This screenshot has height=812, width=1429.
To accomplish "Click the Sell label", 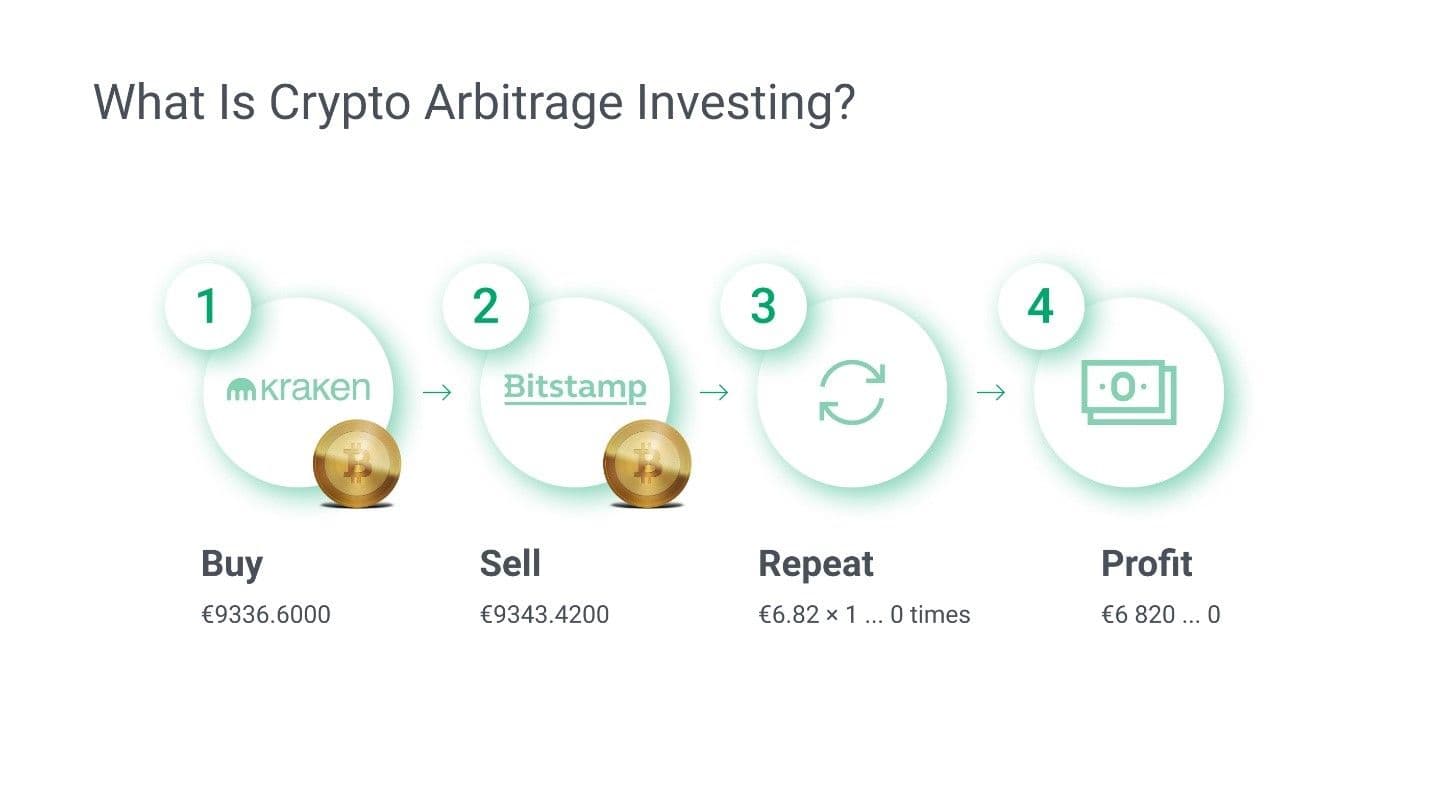I will 510,563.
